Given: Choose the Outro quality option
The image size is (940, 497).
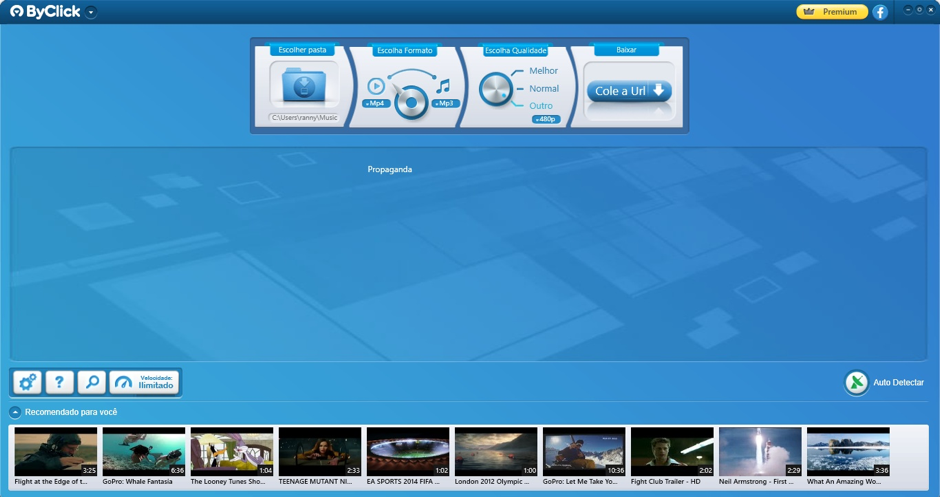Looking at the screenshot, I should 540,106.
